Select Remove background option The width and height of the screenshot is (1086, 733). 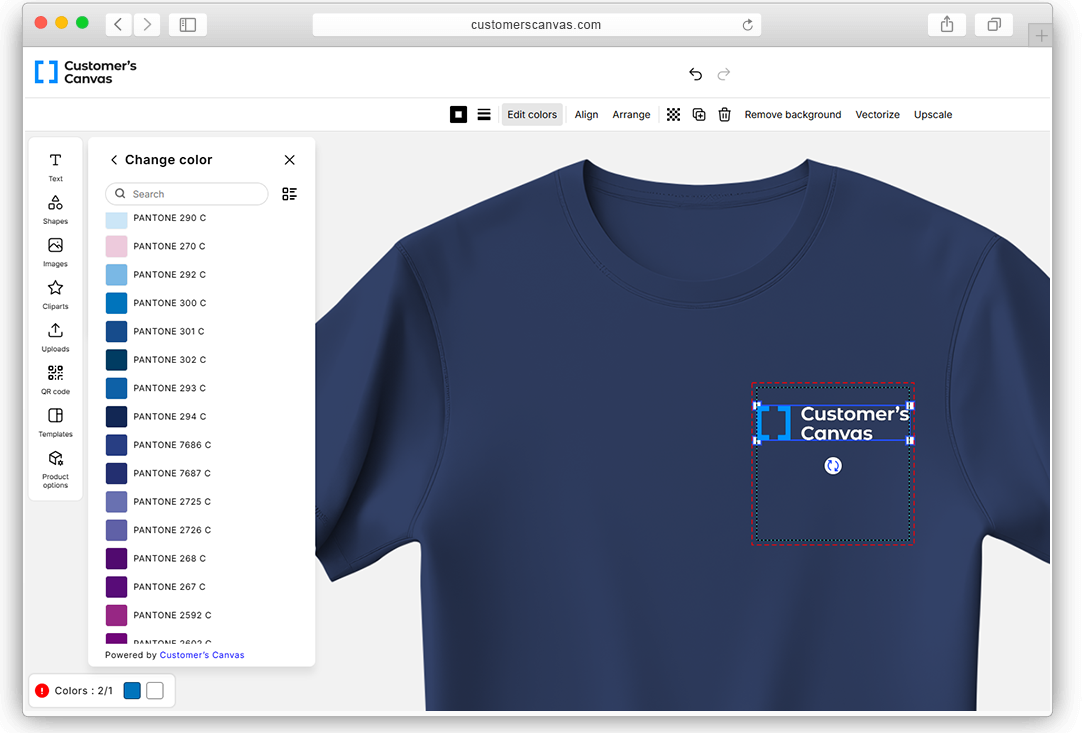coord(792,115)
